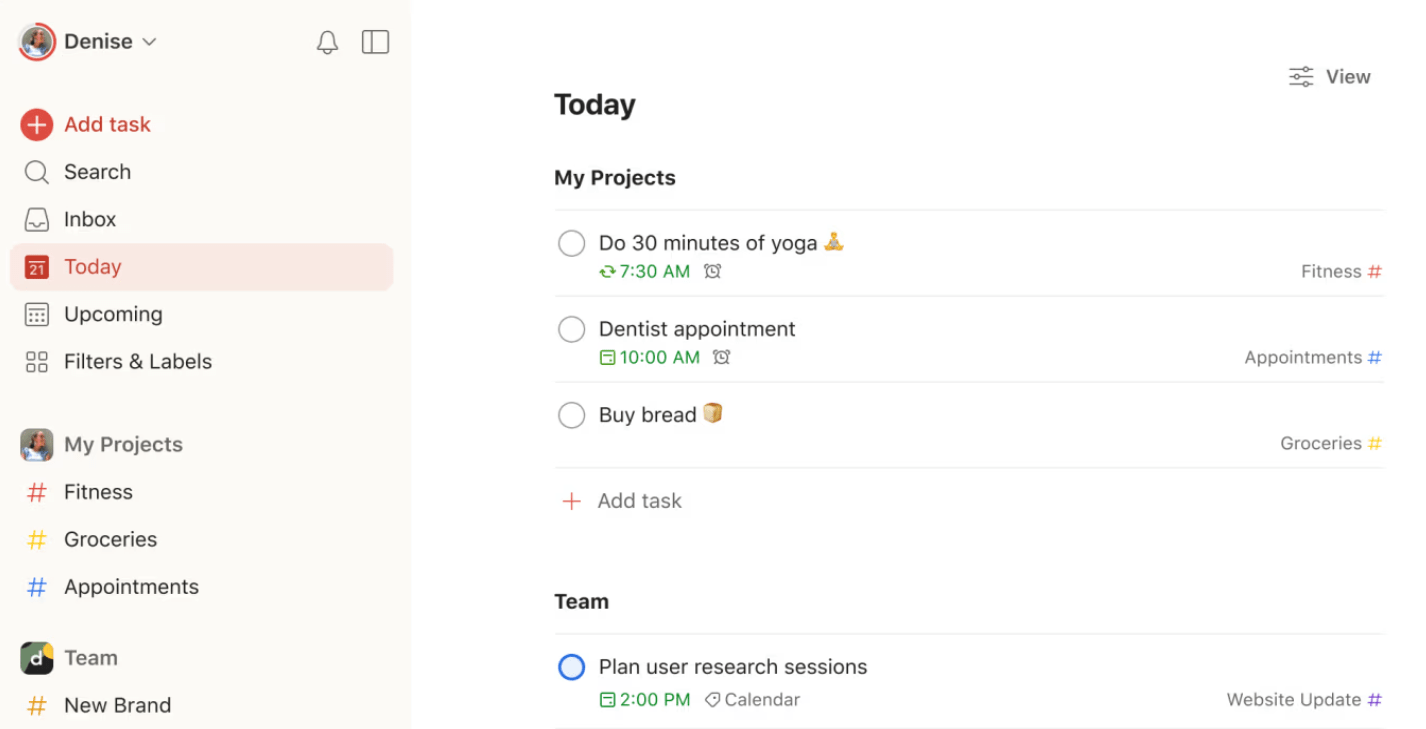The height and width of the screenshot is (729, 1426).
Task: Click the recurring icon on the yoga task
Action: click(608, 271)
